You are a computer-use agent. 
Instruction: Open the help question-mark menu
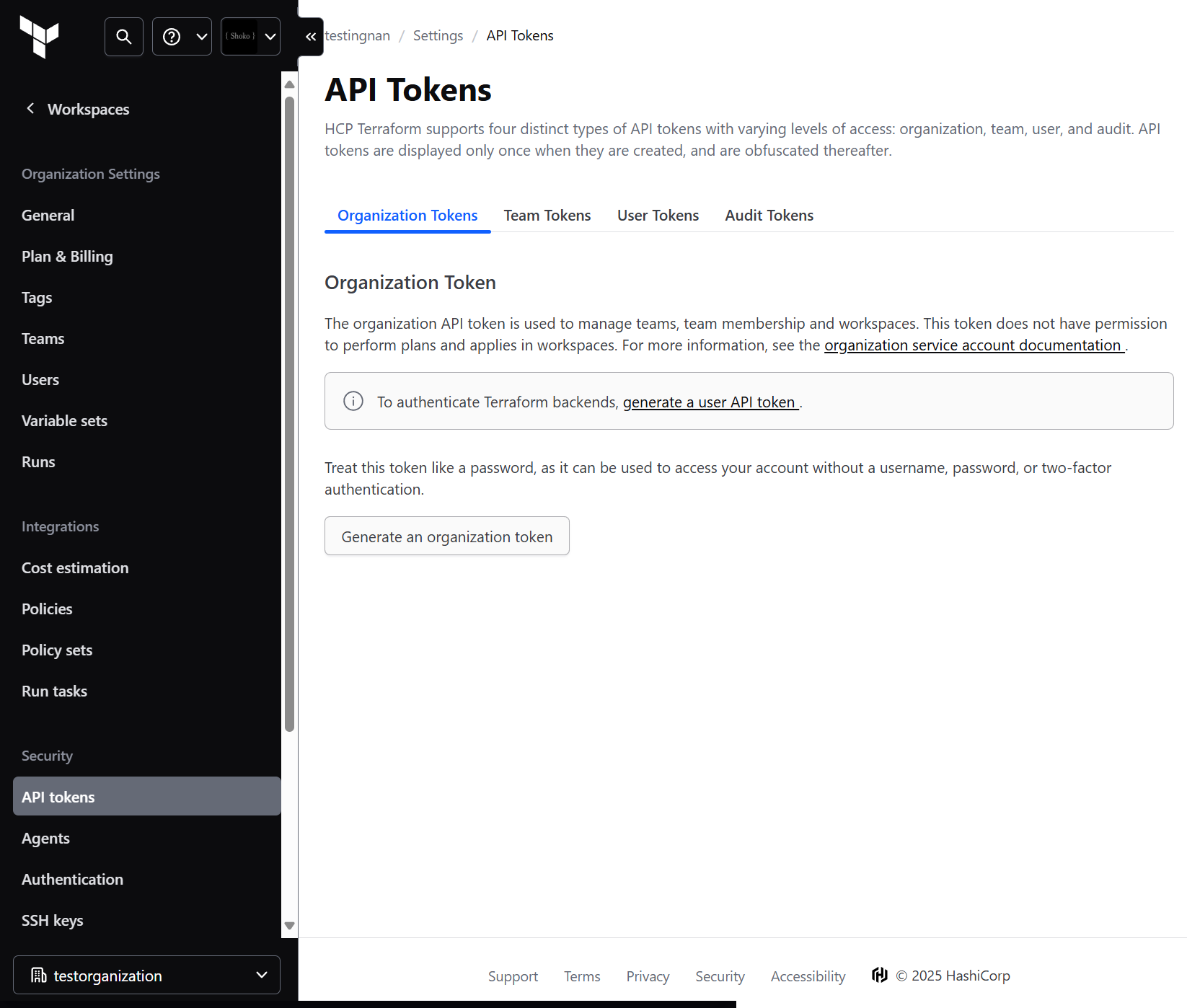click(x=182, y=37)
